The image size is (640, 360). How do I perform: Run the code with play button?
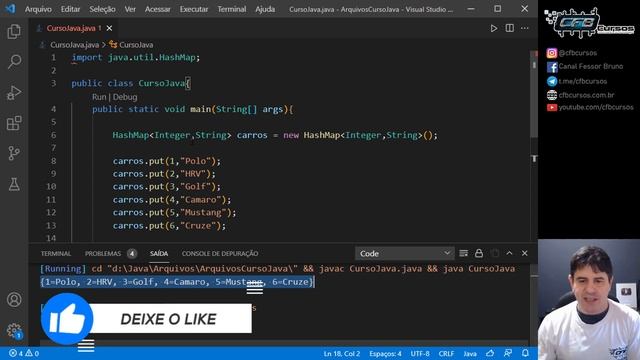(x=494, y=28)
